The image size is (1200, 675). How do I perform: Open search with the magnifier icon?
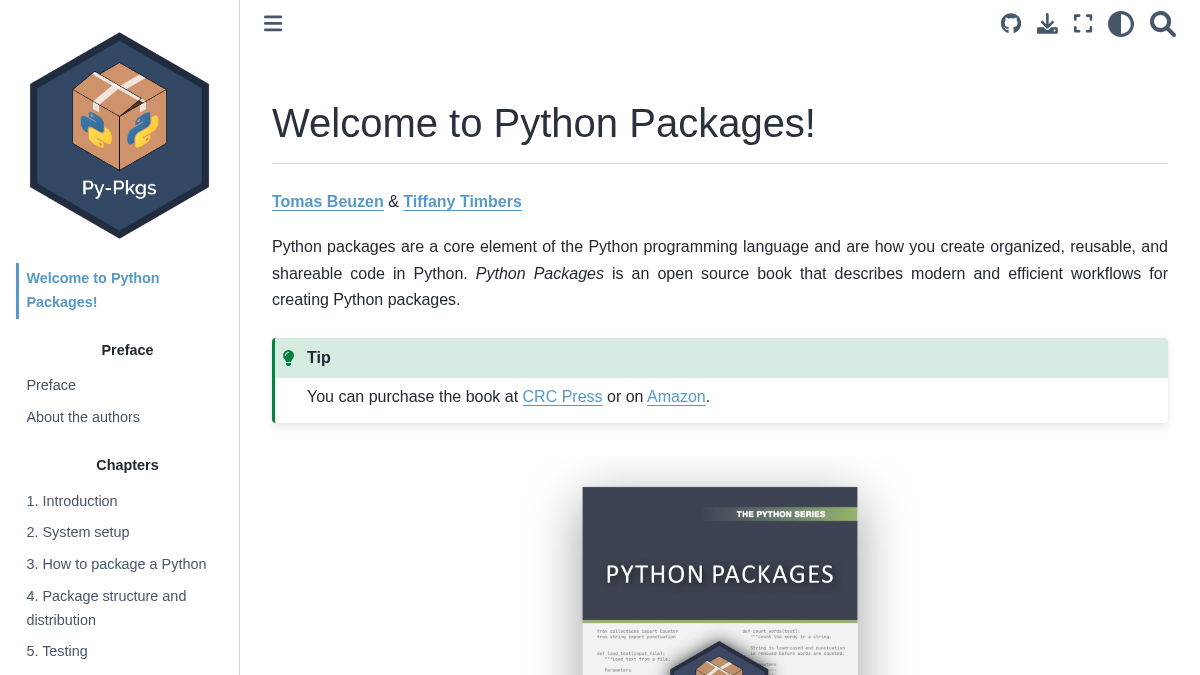tap(1162, 24)
